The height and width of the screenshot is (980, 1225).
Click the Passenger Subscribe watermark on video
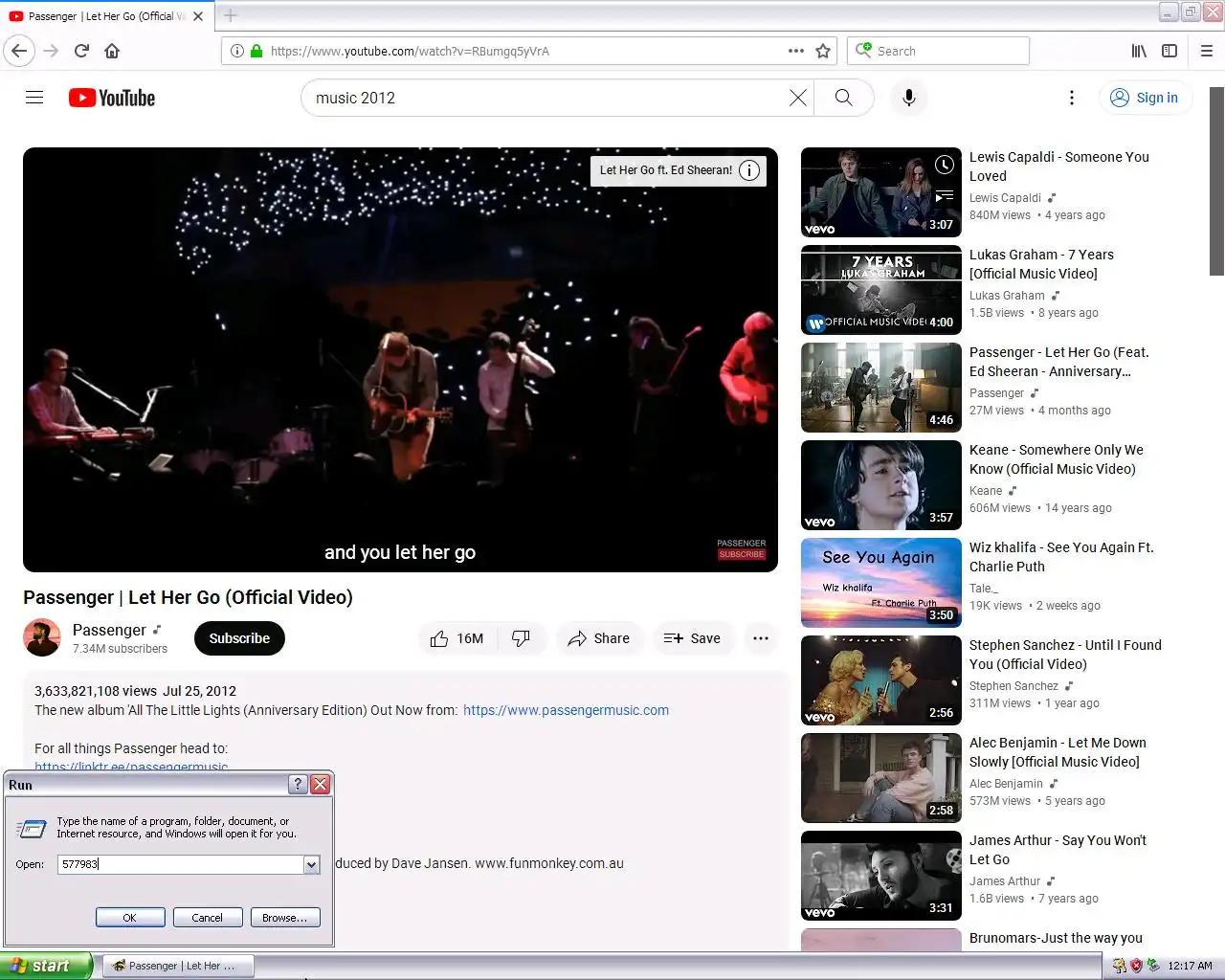[742, 549]
